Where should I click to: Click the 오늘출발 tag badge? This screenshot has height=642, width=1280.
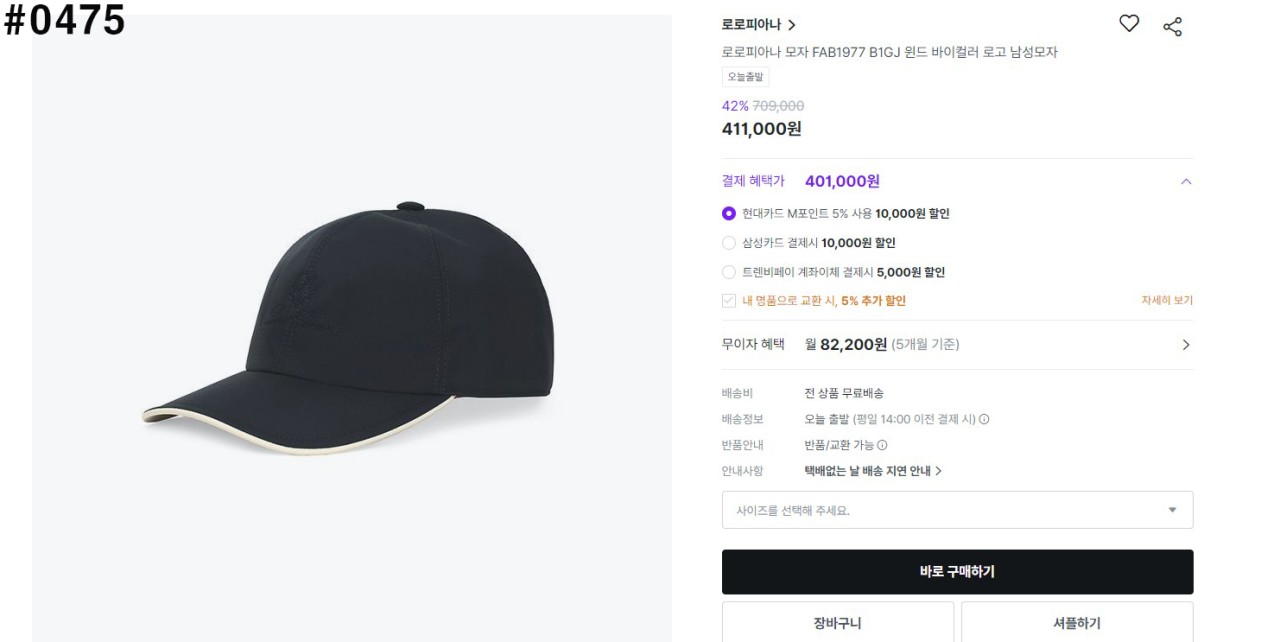pos(745,77)
